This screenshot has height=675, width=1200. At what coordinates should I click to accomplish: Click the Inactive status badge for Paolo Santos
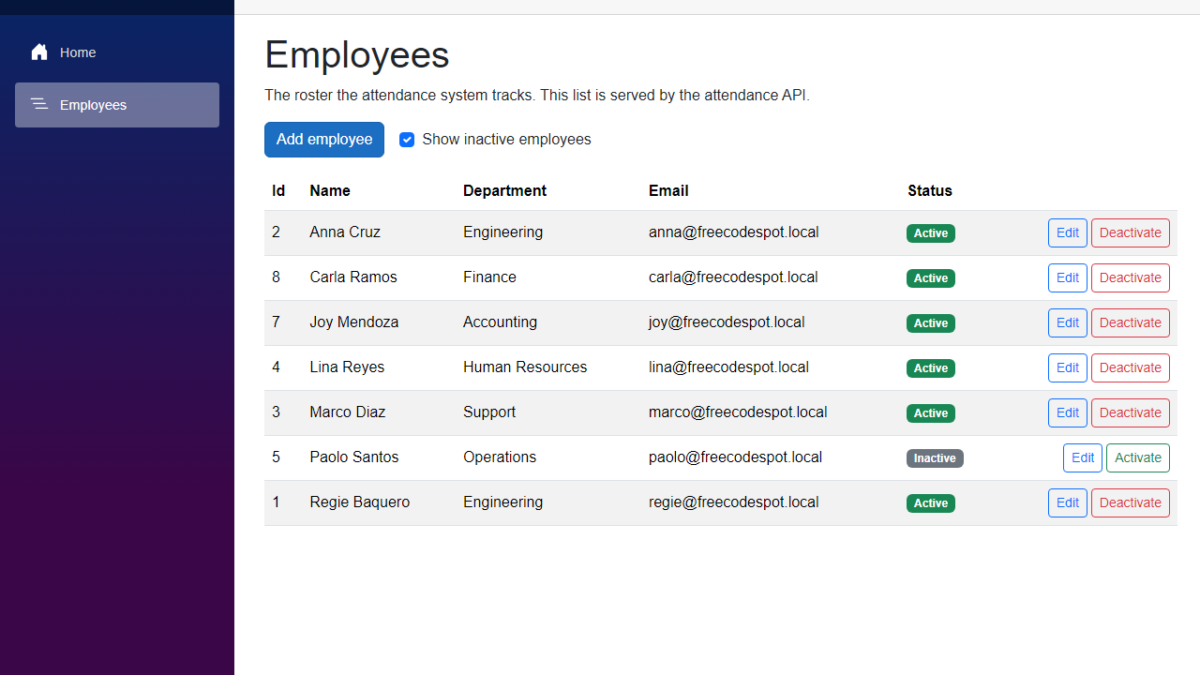point(935,458)
